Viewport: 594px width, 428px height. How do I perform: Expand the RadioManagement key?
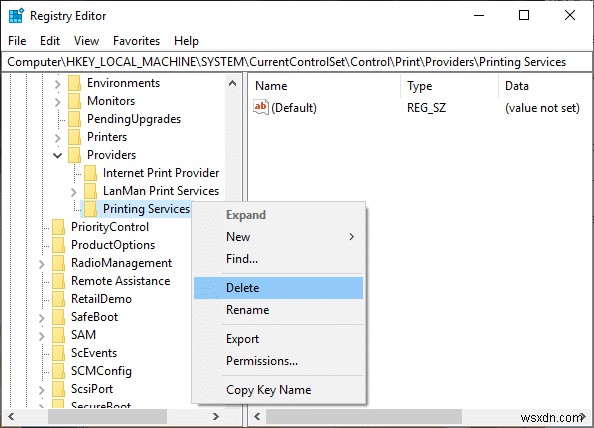tap(42, 264)
